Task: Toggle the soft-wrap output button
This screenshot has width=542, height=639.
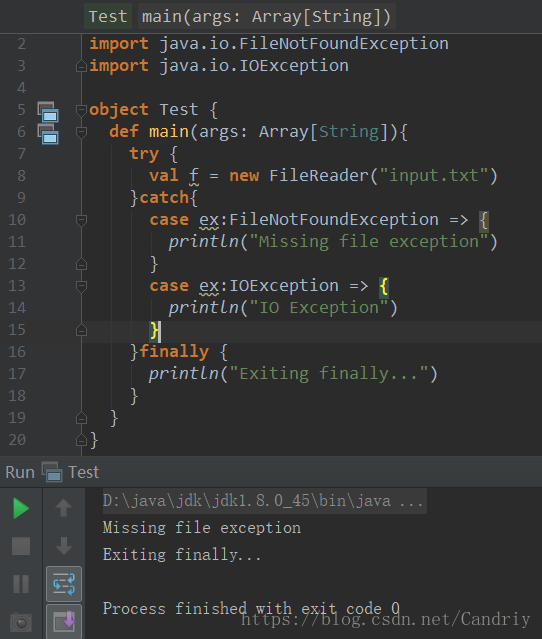Action: coord(64,584)
